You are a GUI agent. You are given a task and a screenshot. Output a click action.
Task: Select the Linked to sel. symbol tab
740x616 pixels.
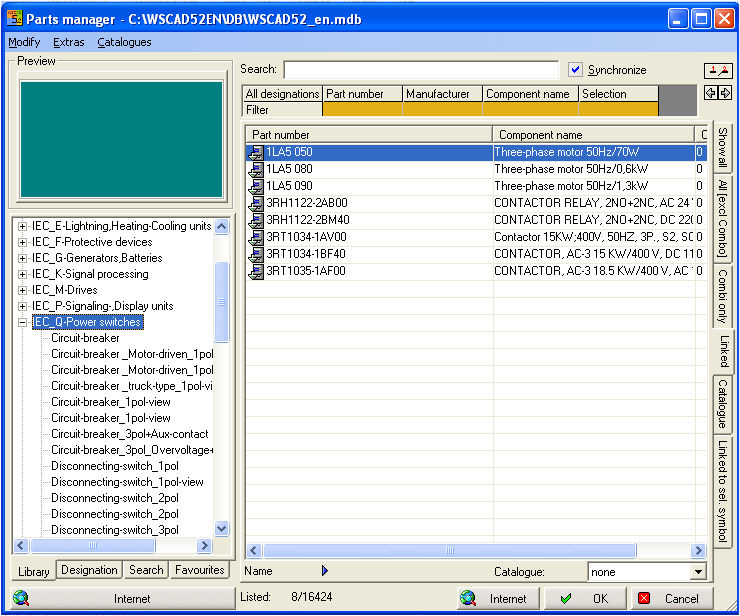722,491
